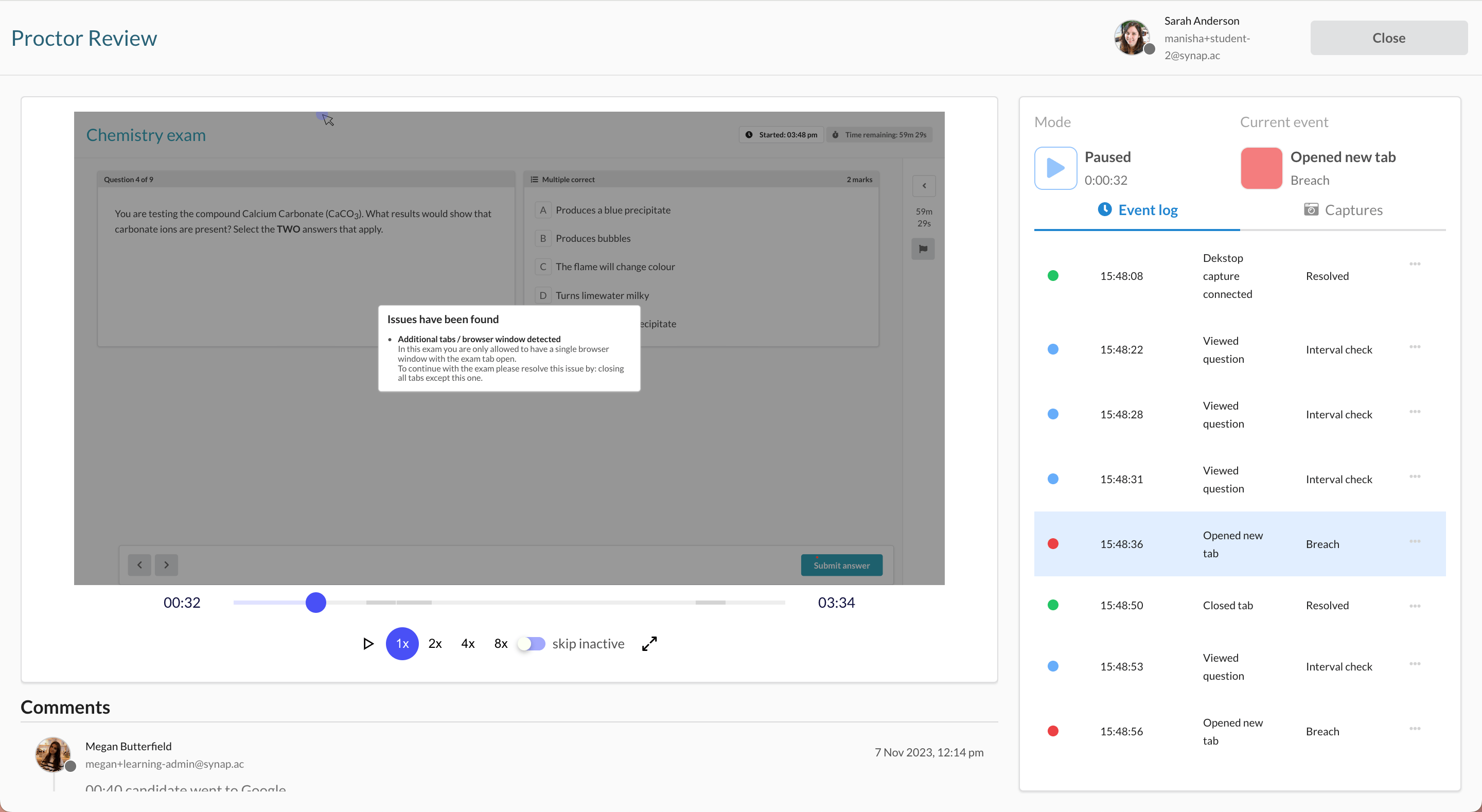Switch to the Captures tab
1482x812 pixels.
click(1343, 210)
